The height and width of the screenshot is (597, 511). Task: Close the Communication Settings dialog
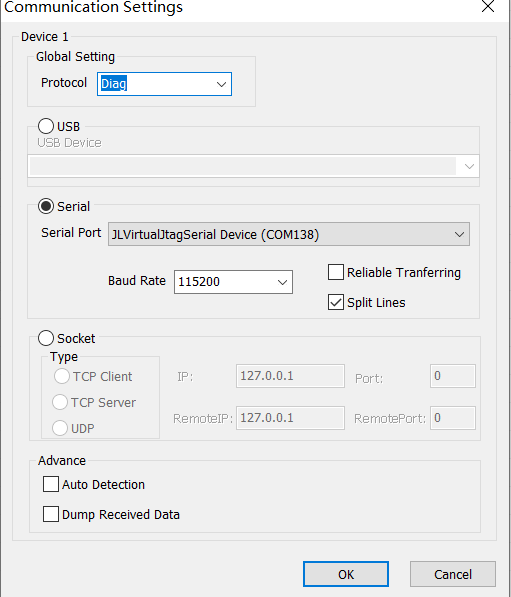(x=488, y=6)
